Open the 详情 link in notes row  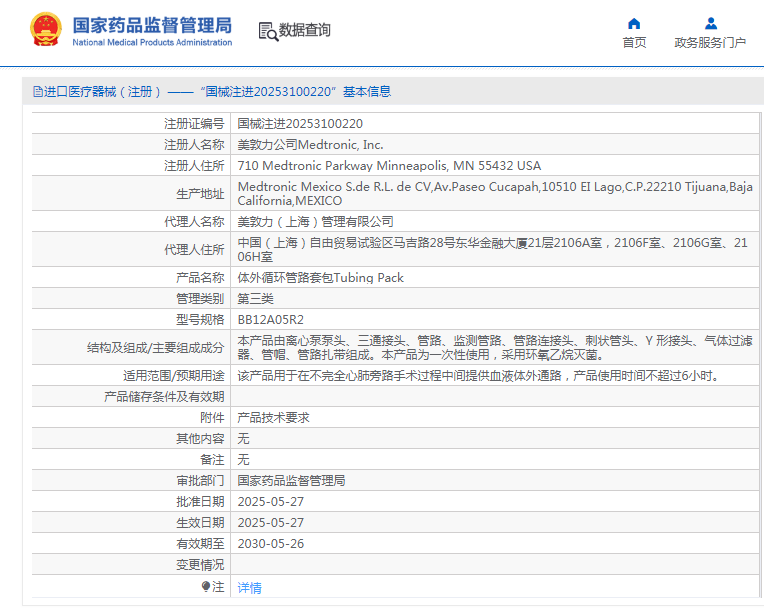click(249, 588)
